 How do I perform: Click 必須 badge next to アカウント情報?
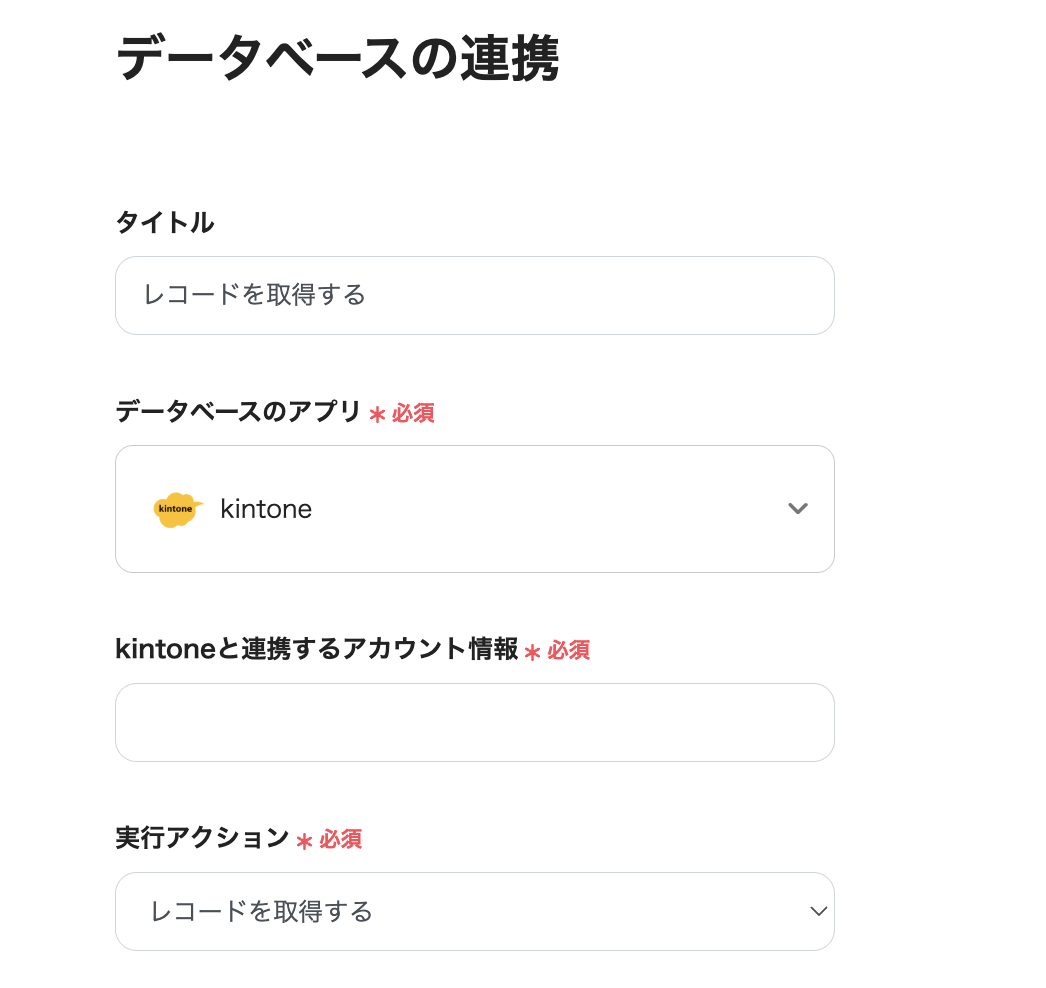click(568, 650)
